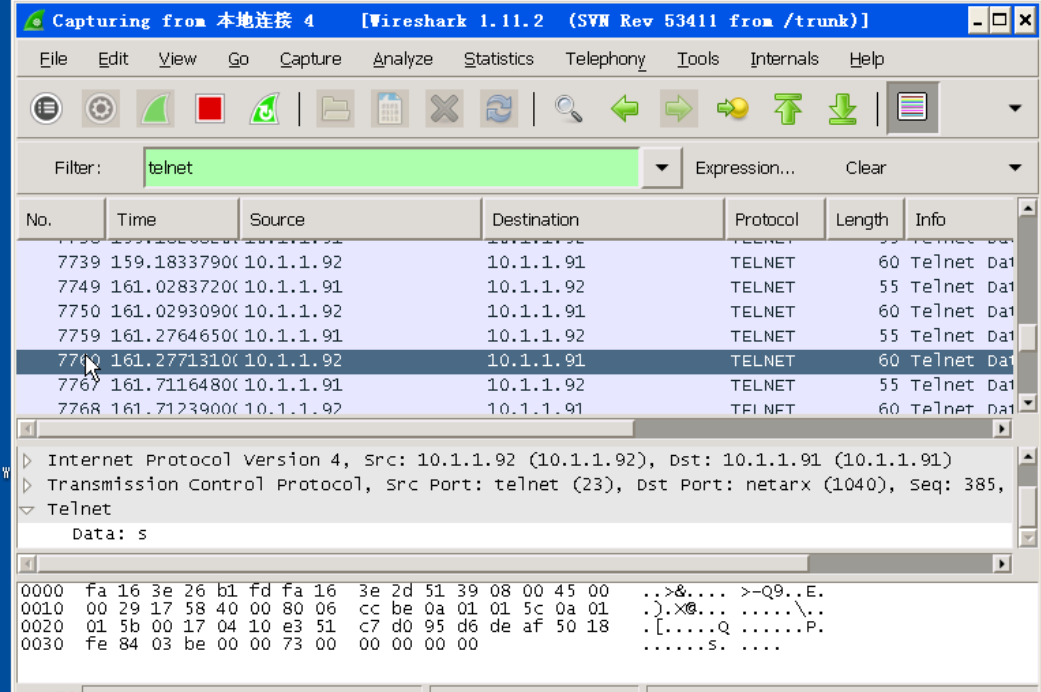Click the reload capture file icon
This screenshot has height=692, width=1041.
point(499,108)
